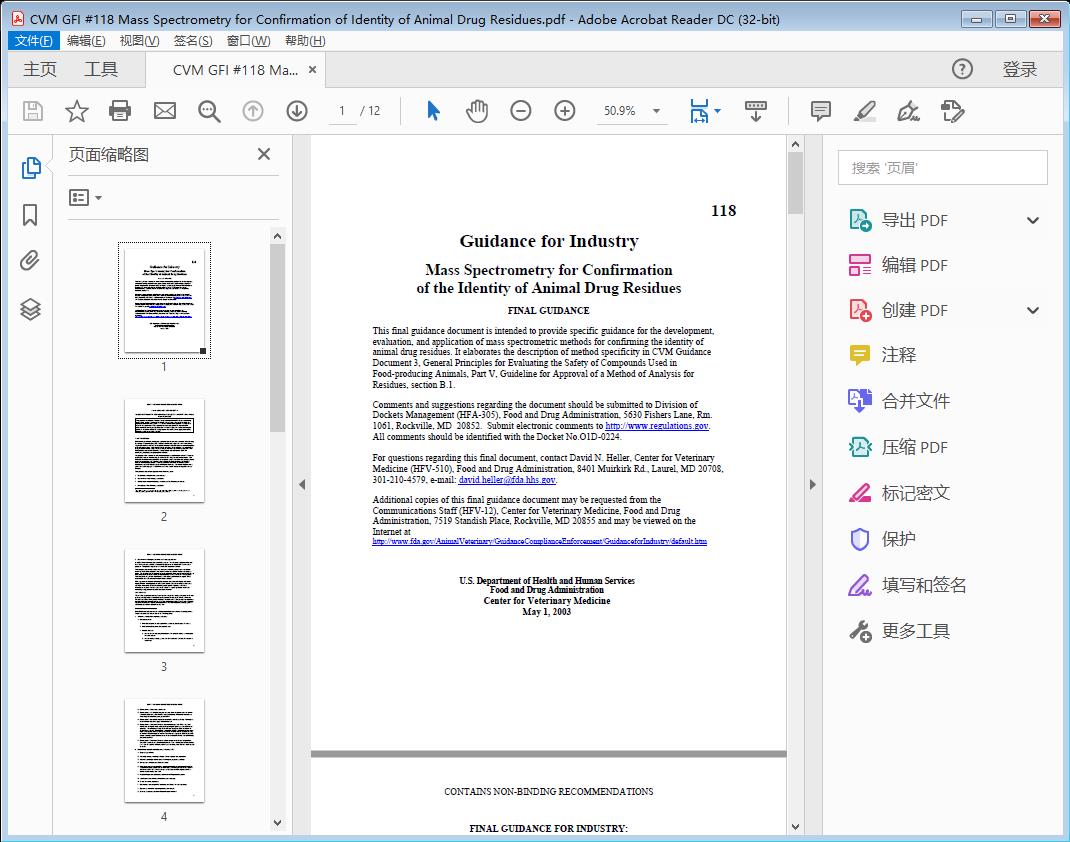Click the tools search input field
Screen dimensions: 1070x842
coord(942,168)
